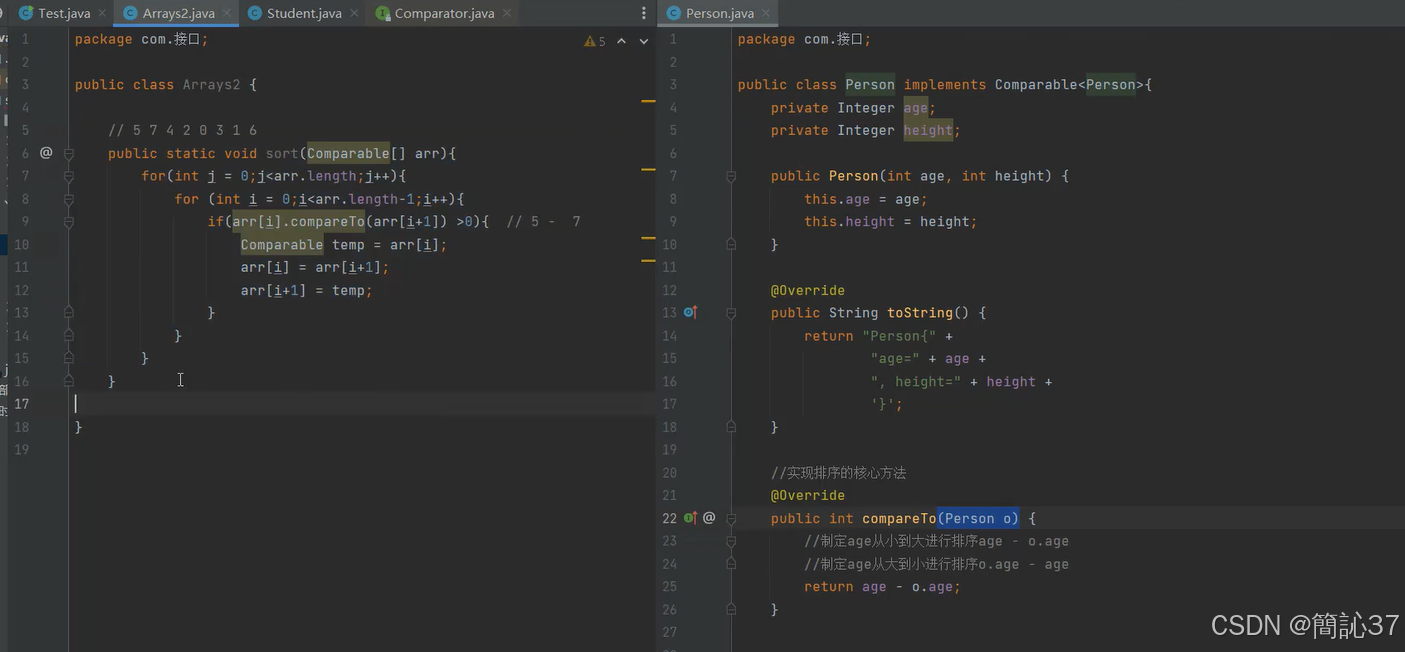This screenshot has height=652, width=1405.
Task: Click 'this.age = age;' line
Action: 866,199
